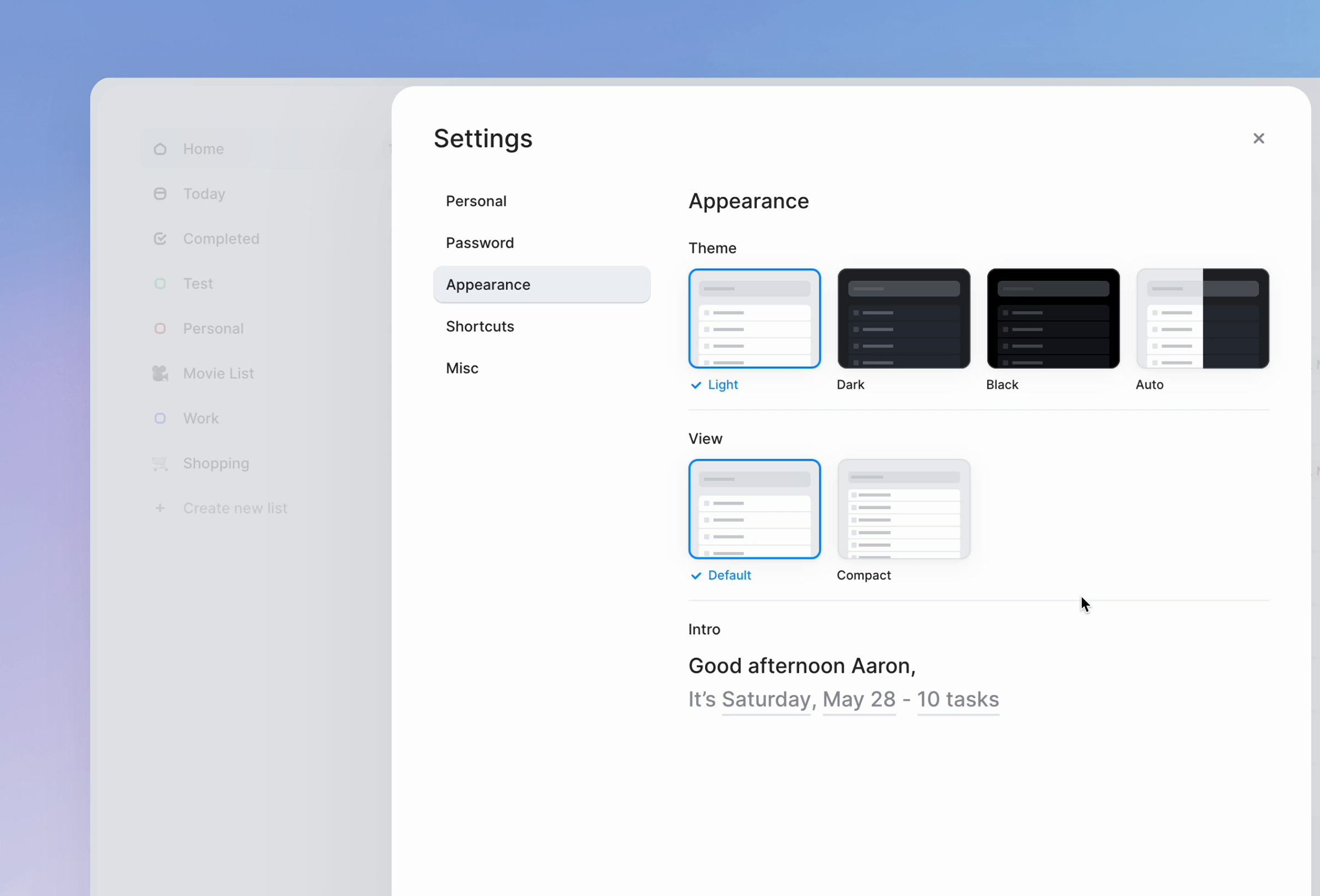Image resolution: width=1320 pixels, height=896 pixels.
Task: Open the 10 tasks link
Action: pos(958,700)
